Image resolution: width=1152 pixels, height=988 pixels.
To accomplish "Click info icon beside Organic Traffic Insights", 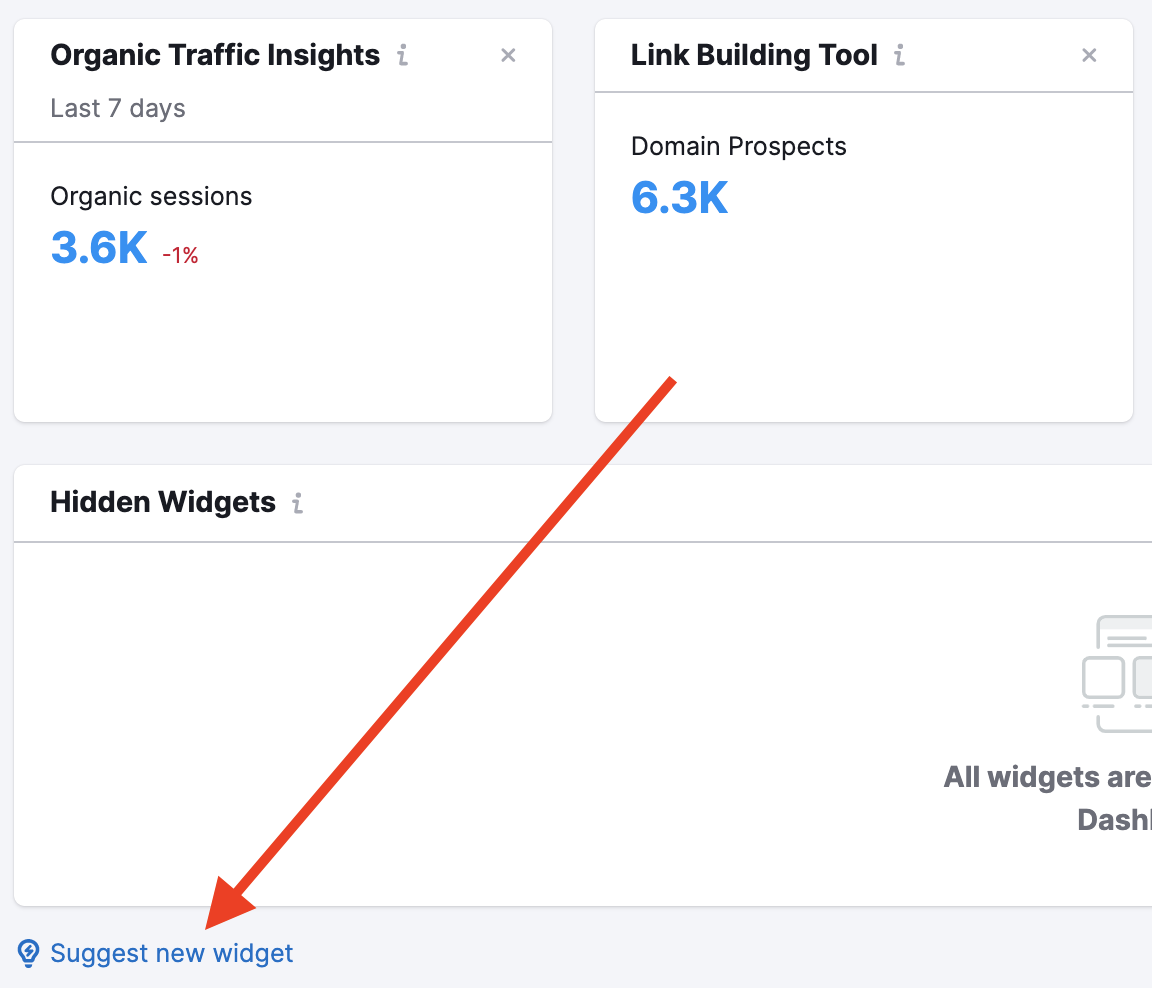I will [403, 55].
